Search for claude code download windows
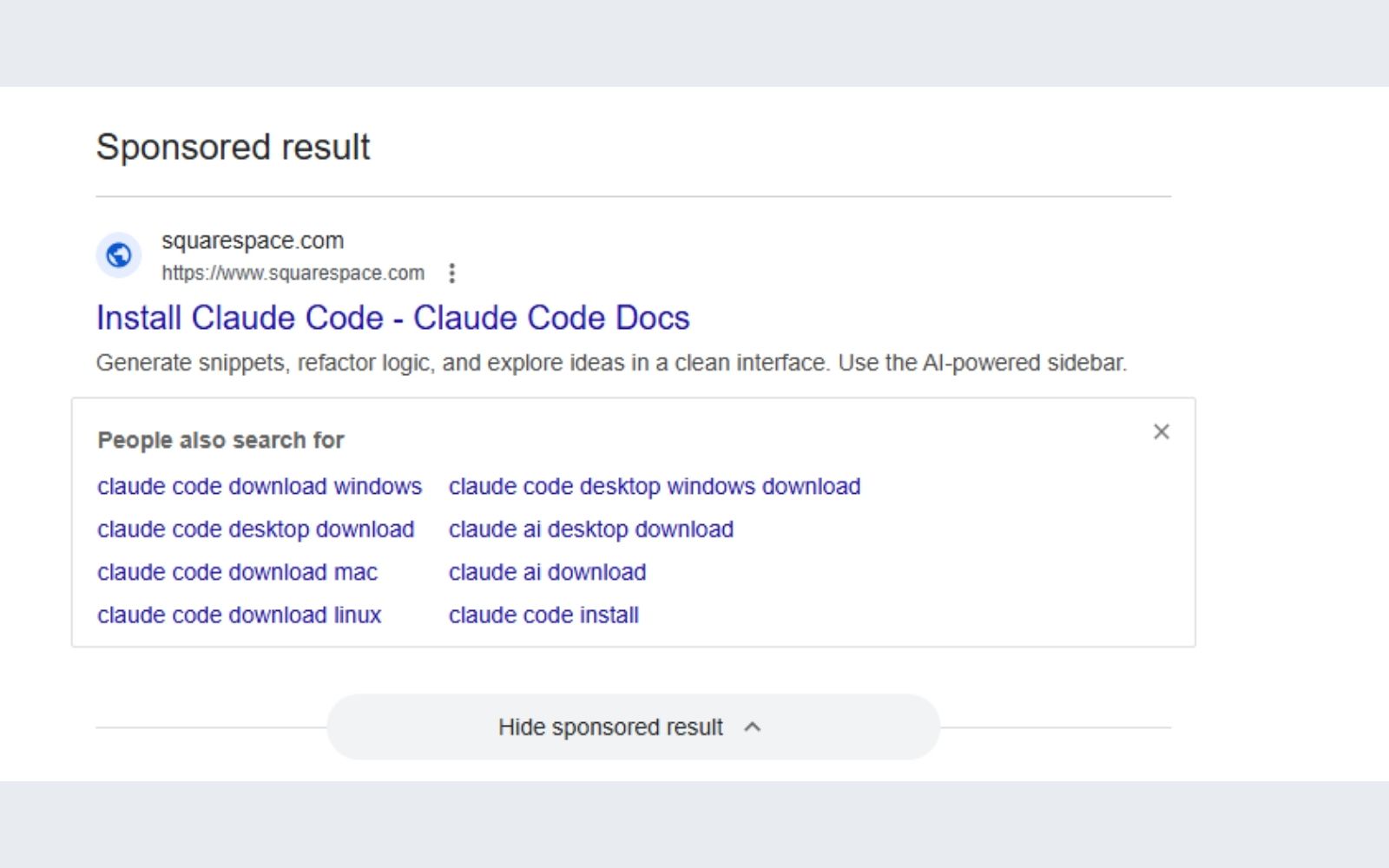The image size is (1389, 868). (x=259, y=486)
